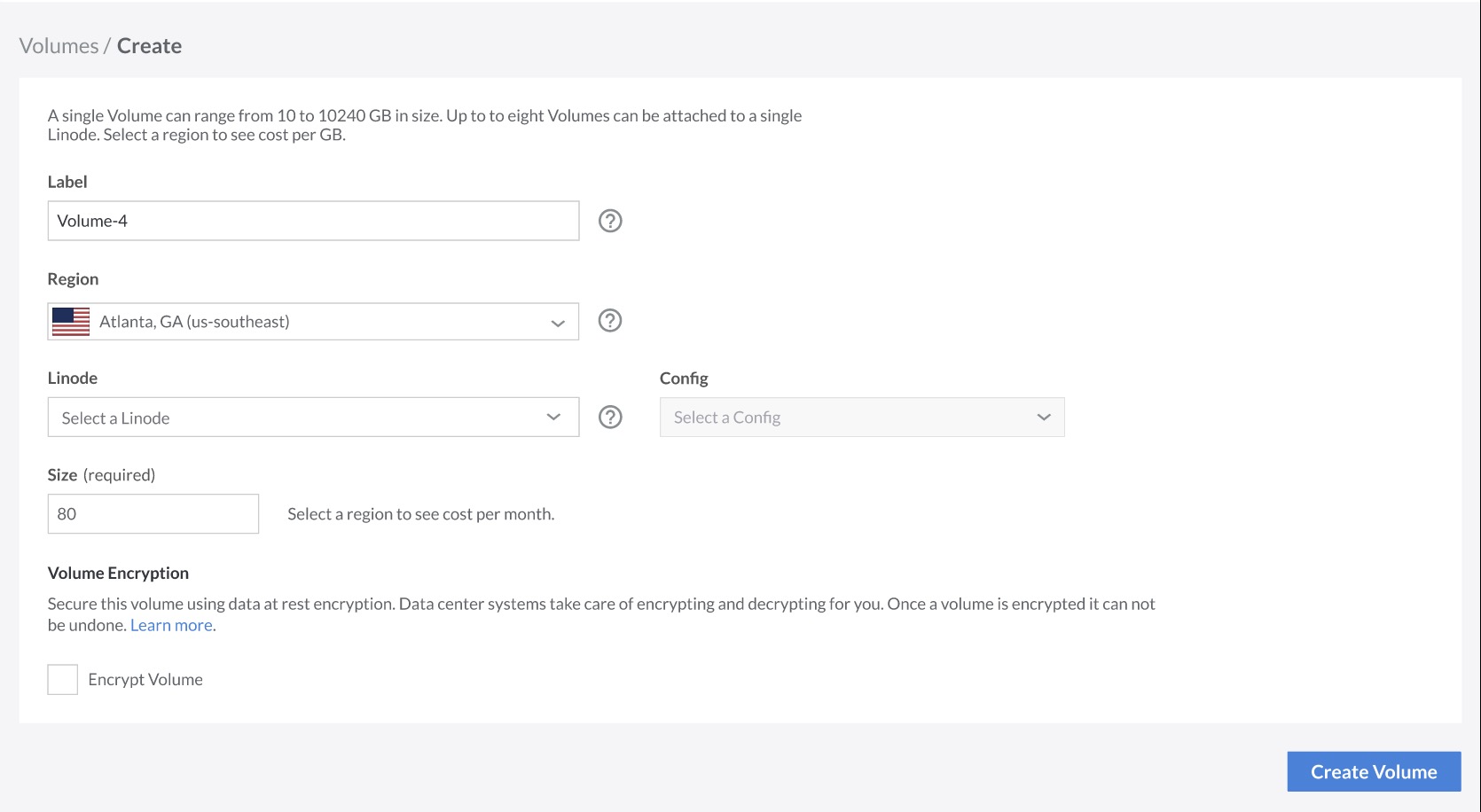
Task: Click the US flag icon in Region
Action: click(x=71, y=322)
